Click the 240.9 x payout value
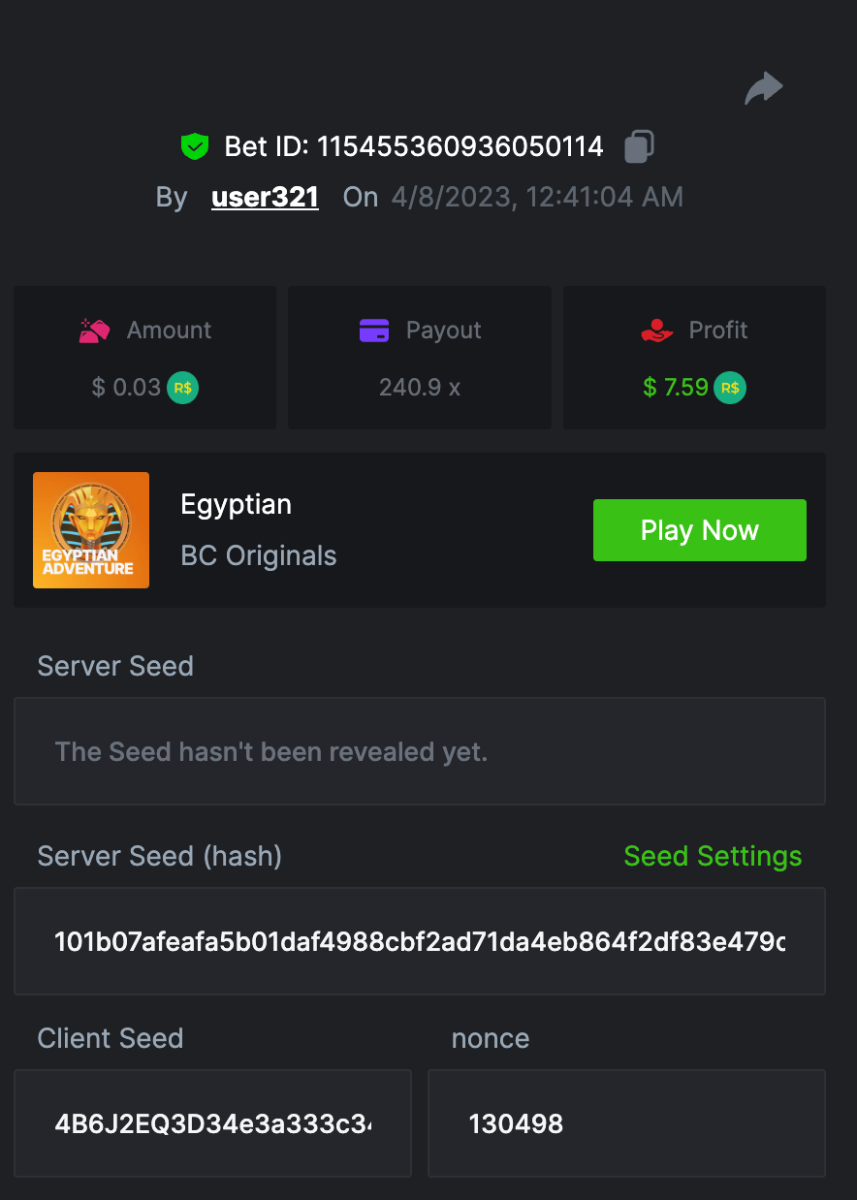Image resolution: width=857 pixels, height=1200 pixels. pyautogui.click(x=419, y=388)
